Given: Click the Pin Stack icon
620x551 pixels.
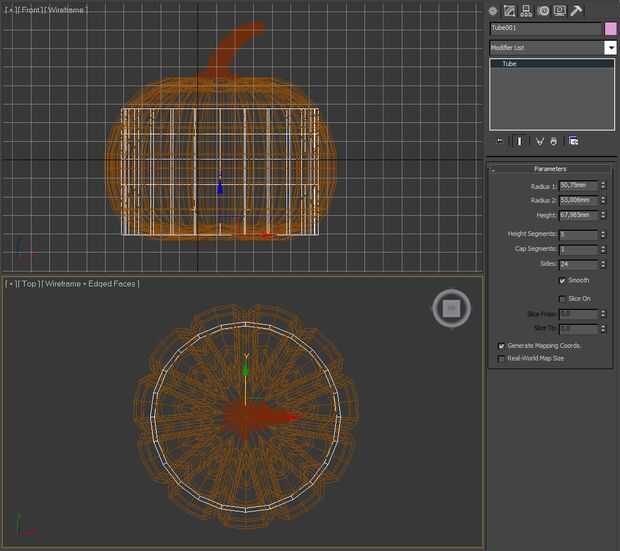Looking at the screenshot, I should point(500,141).
